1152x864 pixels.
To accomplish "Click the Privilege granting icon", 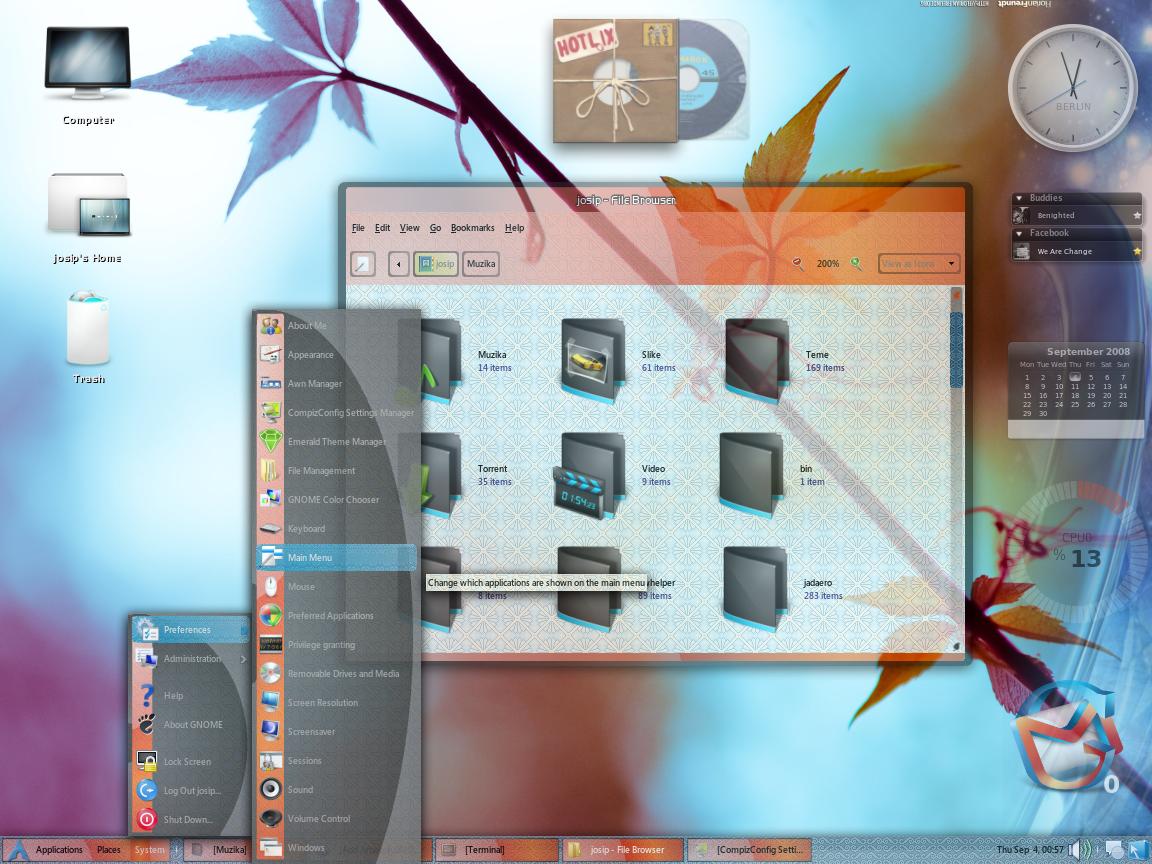I will (270, 644).
